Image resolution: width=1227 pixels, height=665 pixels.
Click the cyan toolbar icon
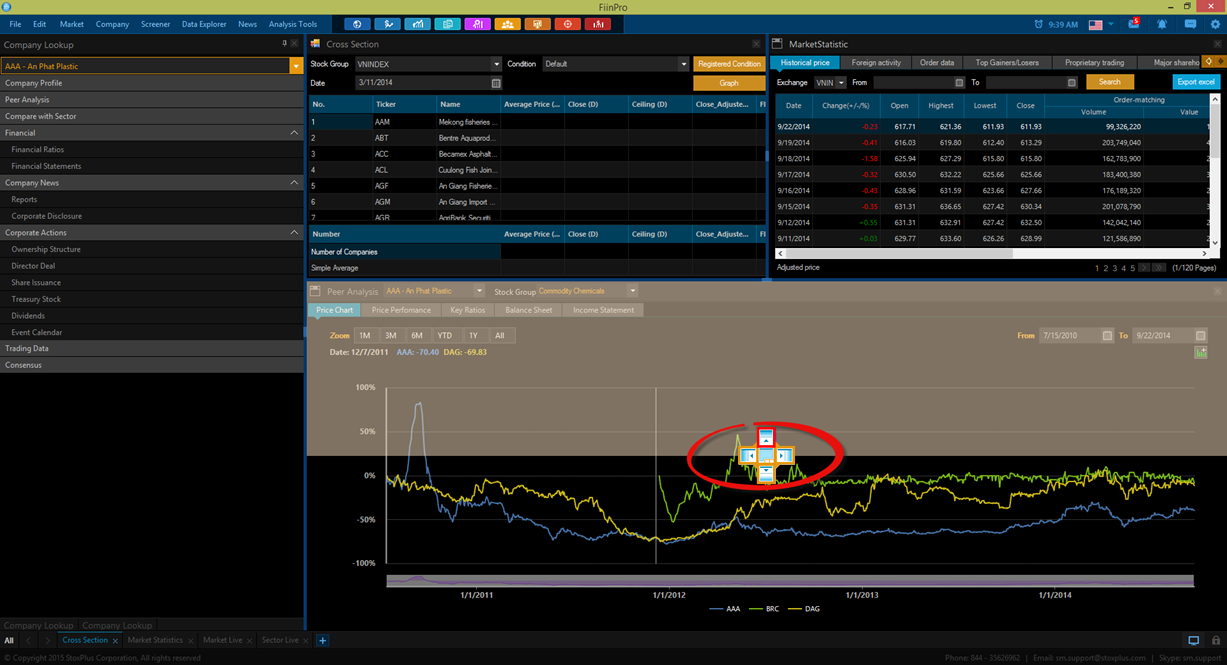[x=448, y=23]
